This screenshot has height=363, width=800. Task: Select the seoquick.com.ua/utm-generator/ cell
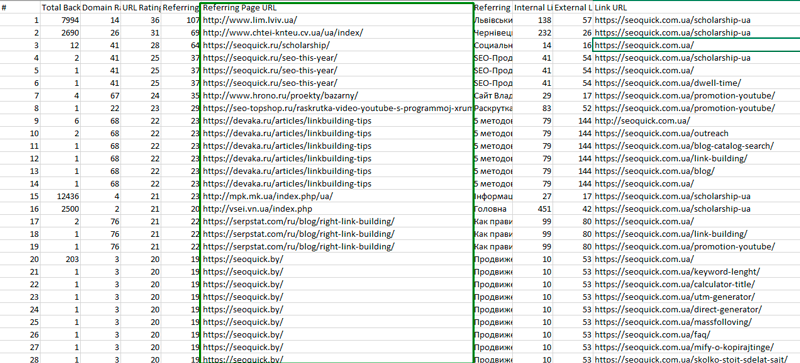pyautogui.click(x=696, y=297)
